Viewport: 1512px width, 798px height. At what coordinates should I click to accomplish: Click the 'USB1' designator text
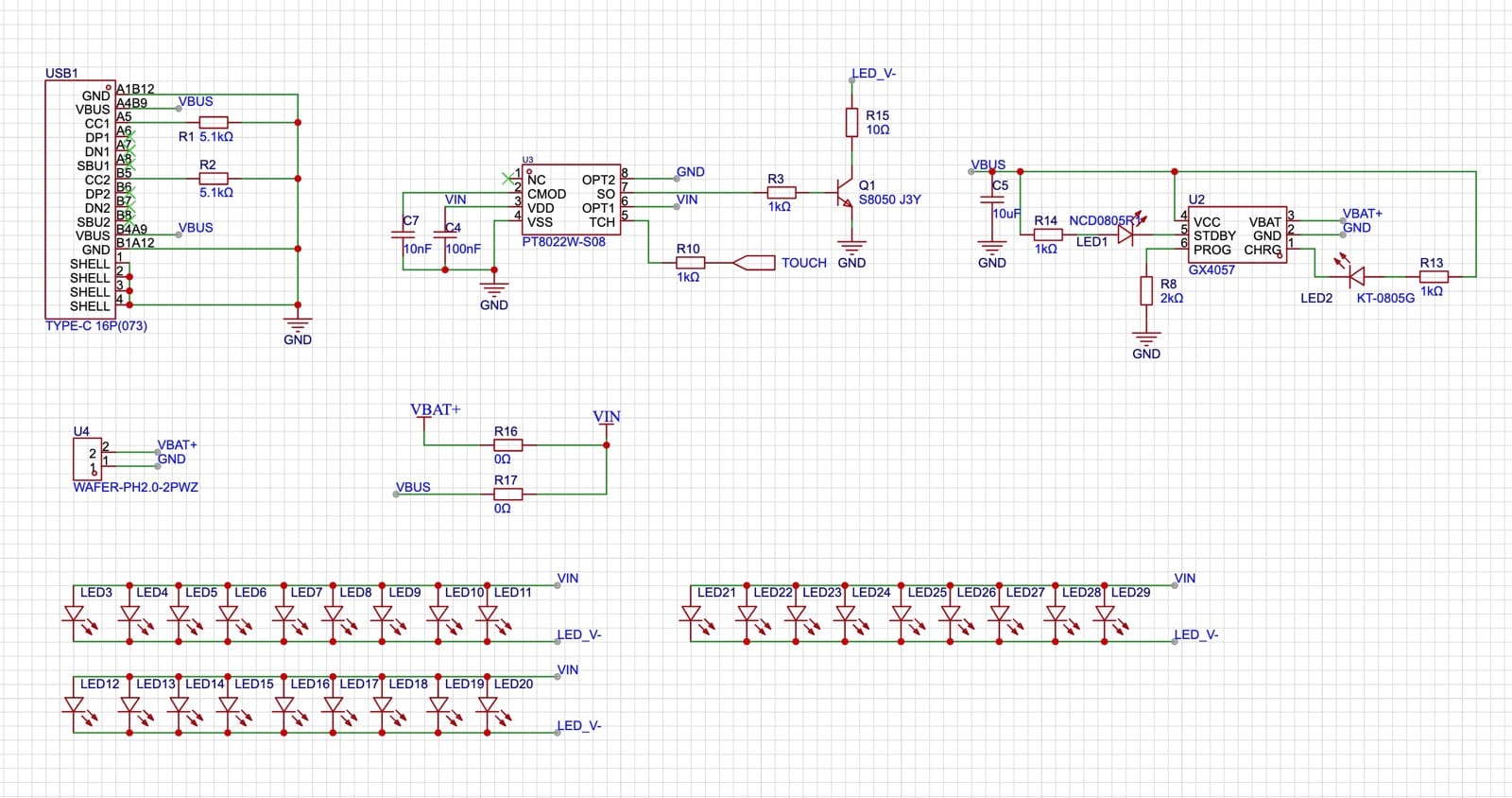pos(62,73)
